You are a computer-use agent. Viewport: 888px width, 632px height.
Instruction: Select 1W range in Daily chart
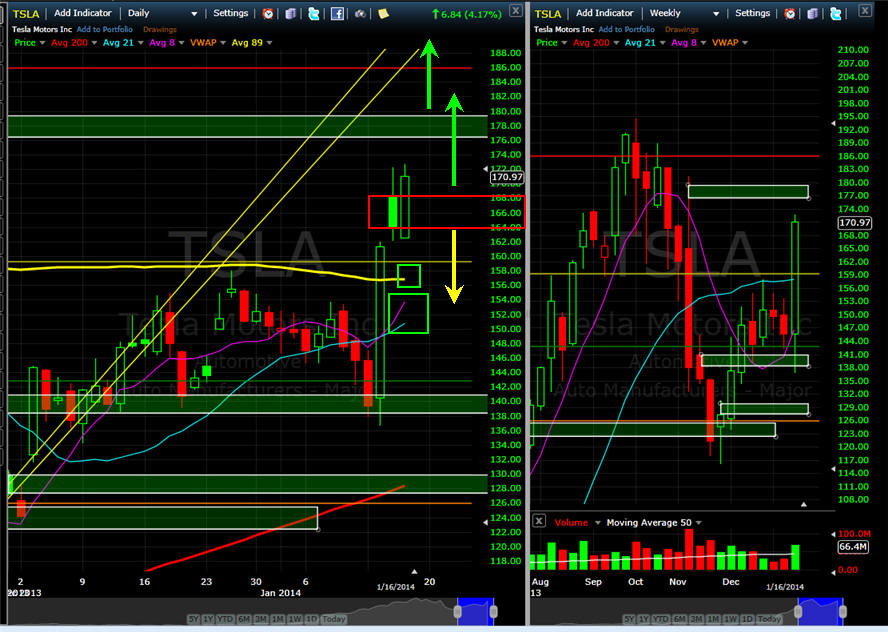tap(295, 619)
